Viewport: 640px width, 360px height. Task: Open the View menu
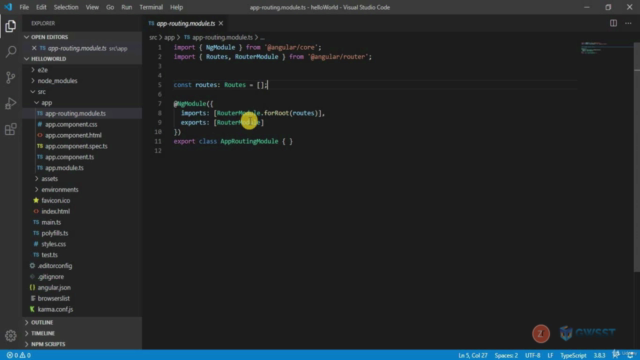pyautogui.click(x=92, y=7)
